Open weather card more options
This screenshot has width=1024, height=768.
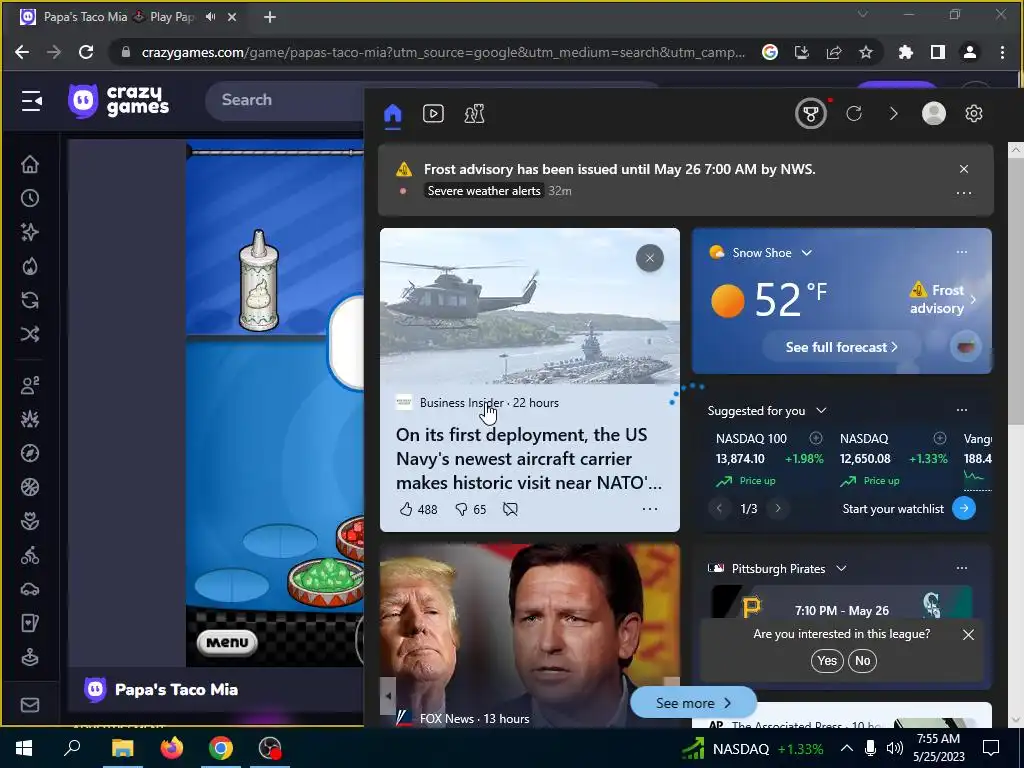pyautogui.click(x=962, y=253)
